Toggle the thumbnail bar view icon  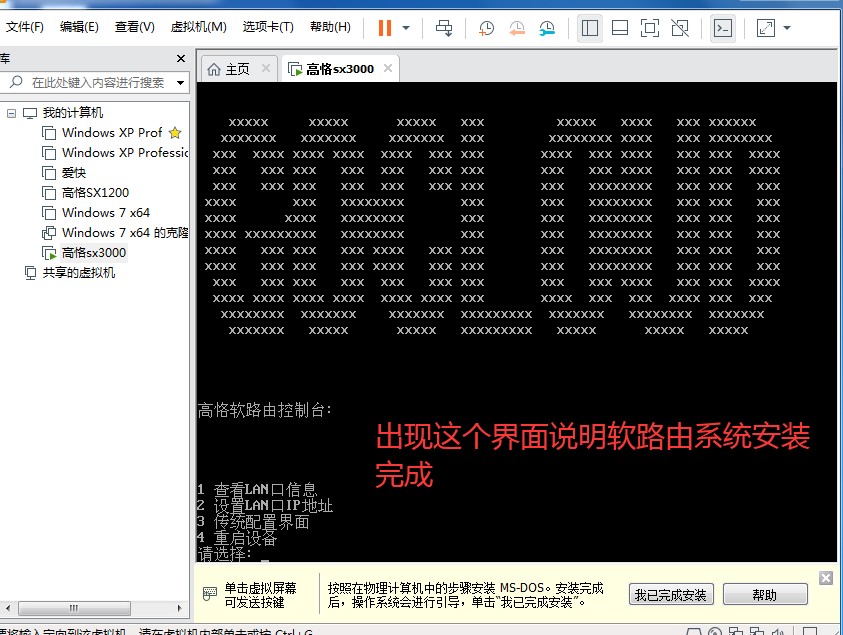click(620, 28)
